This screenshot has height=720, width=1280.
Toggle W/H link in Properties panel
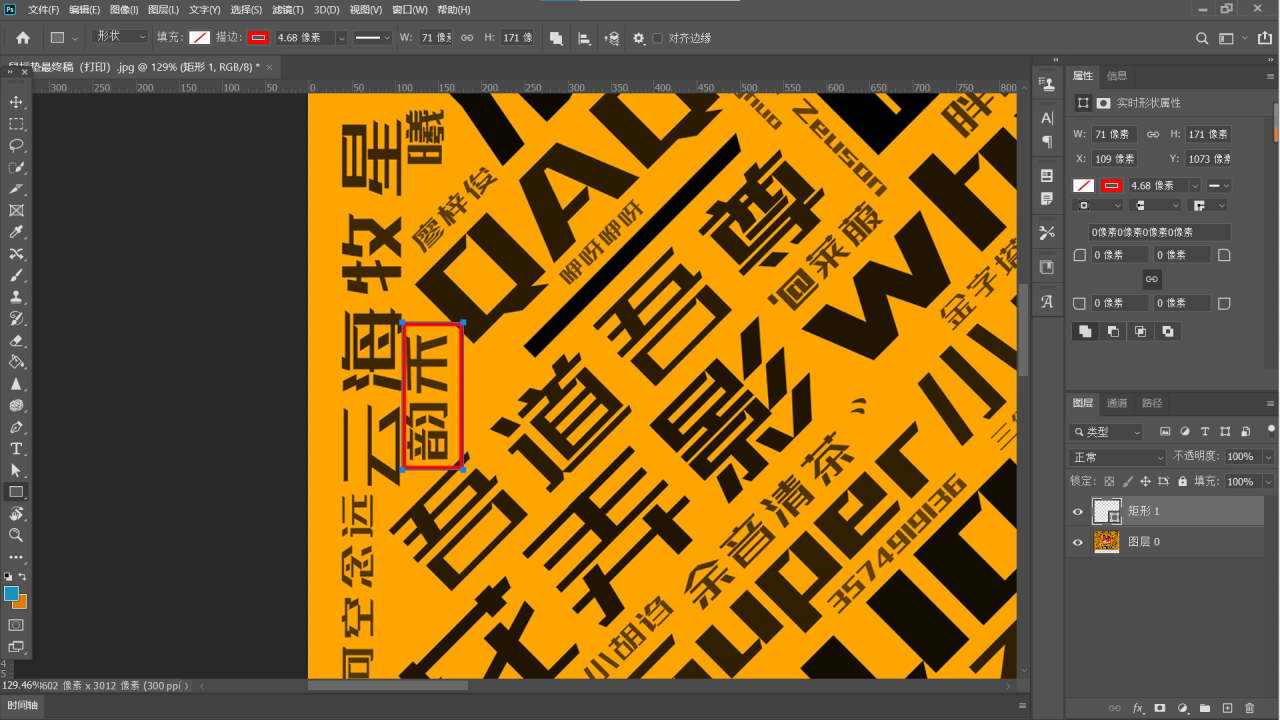1152,134
